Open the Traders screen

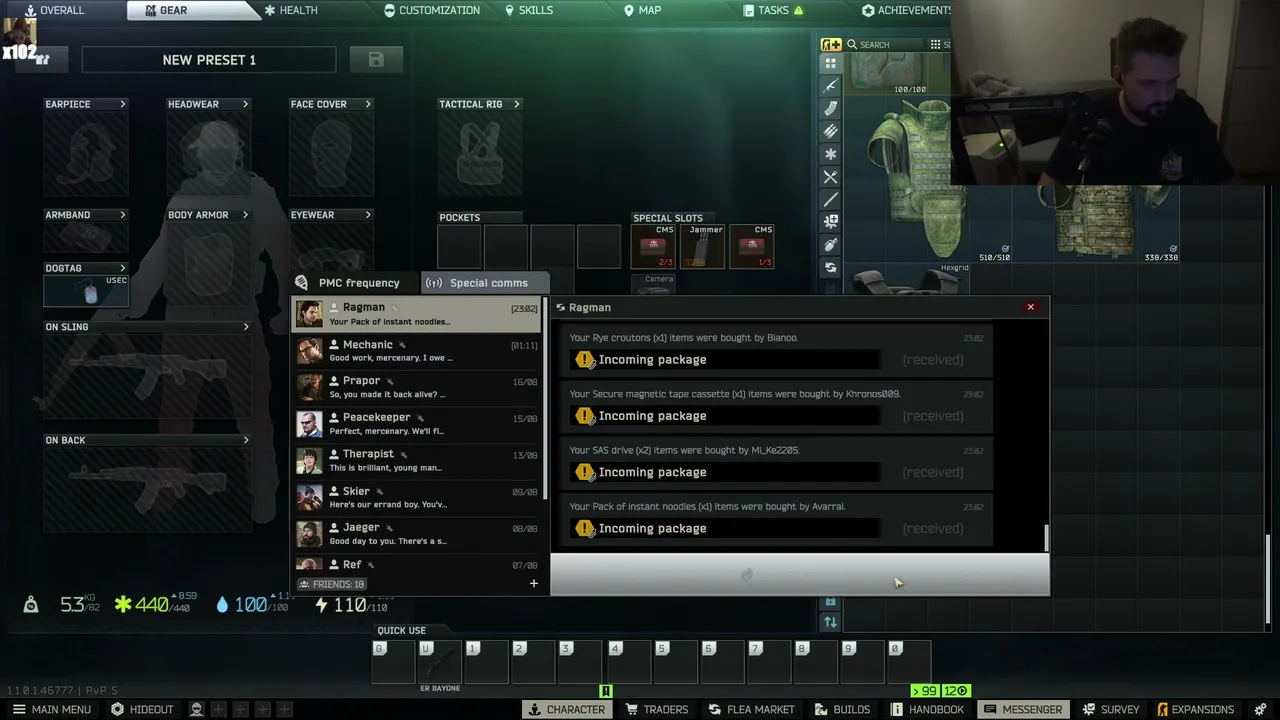[657, 709]
